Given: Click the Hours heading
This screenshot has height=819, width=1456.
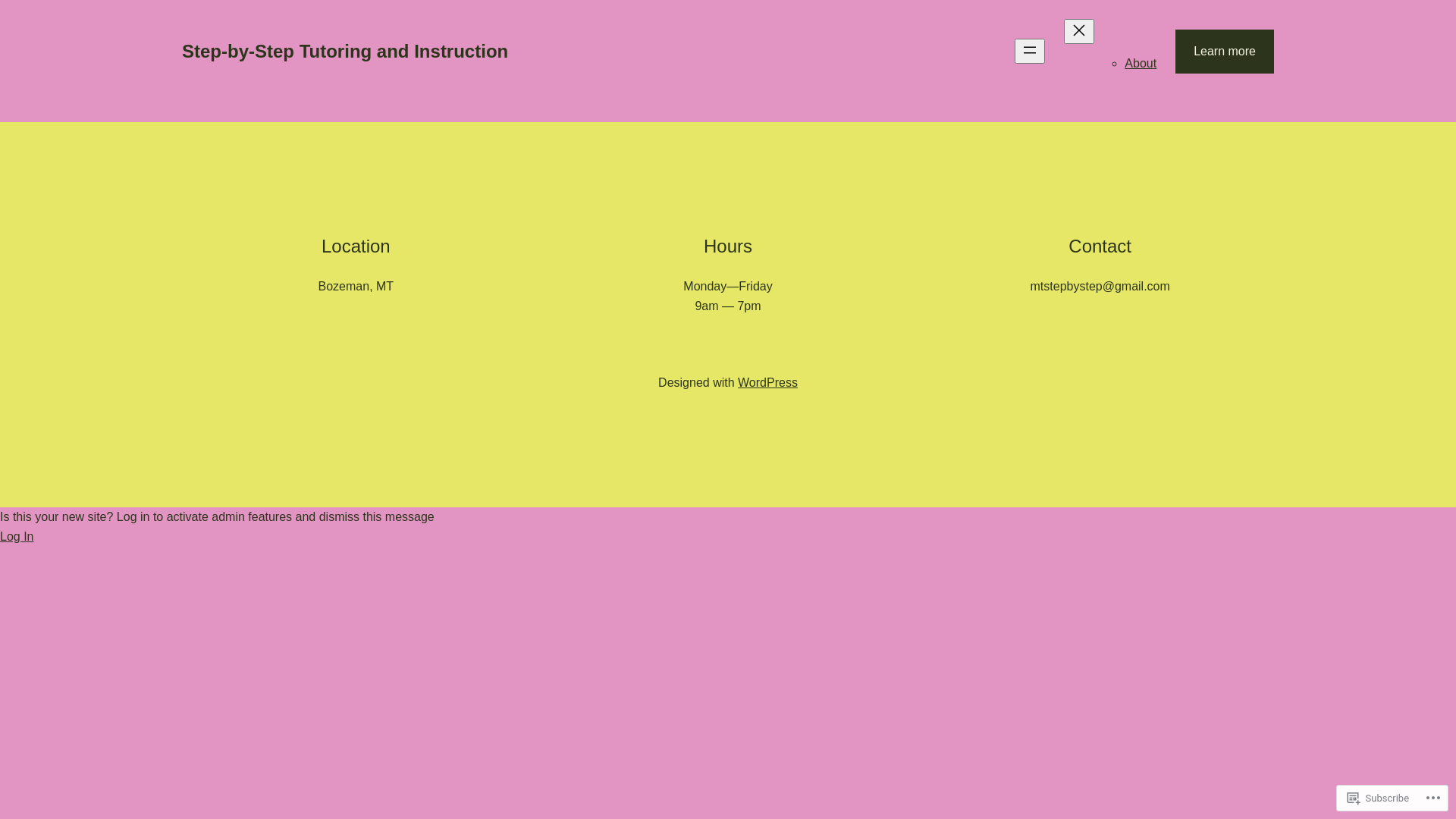Looking at the screenshot, I should (x=727, y=246).
